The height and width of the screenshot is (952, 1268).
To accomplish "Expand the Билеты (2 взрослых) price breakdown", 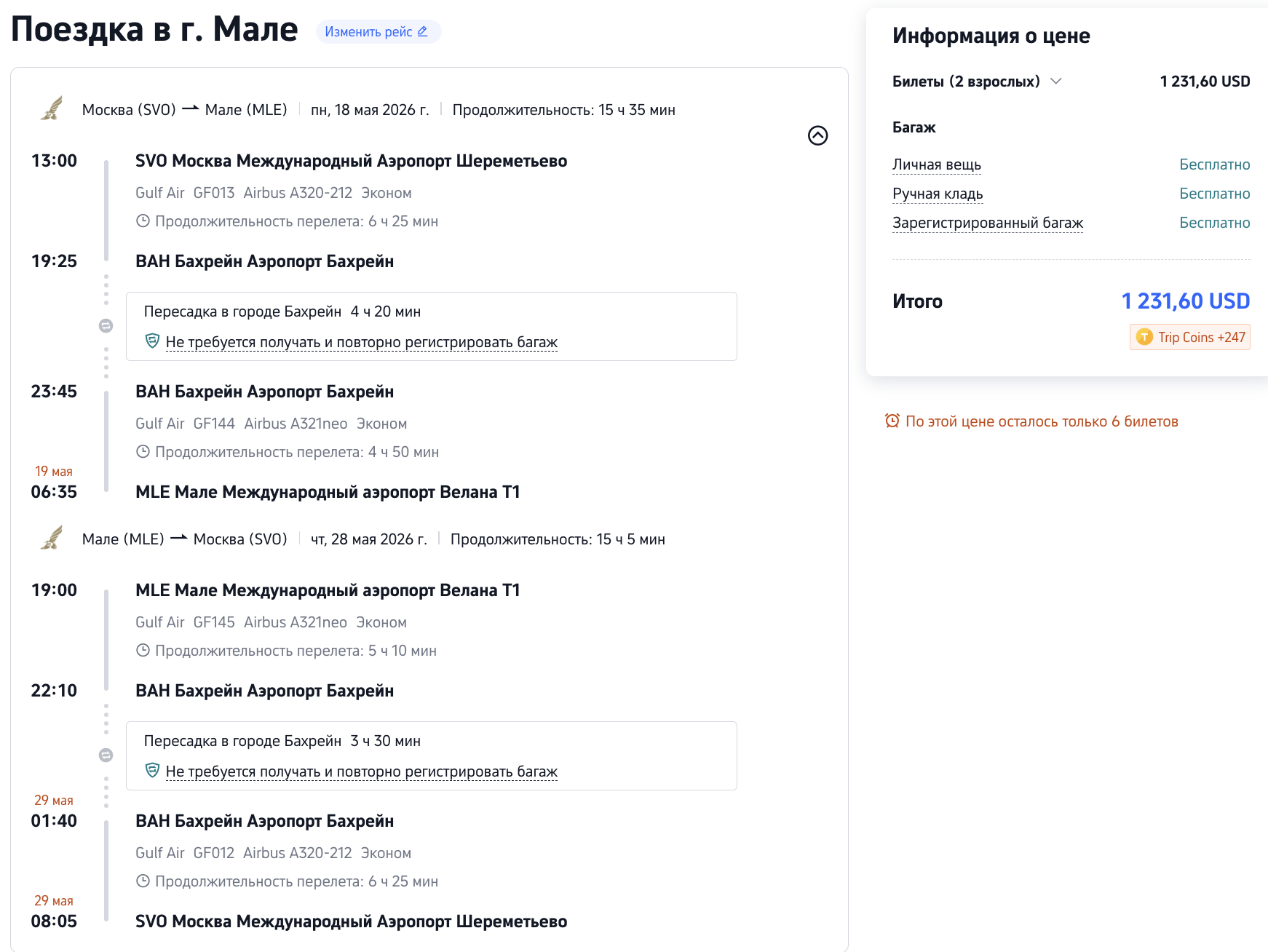I will (1056, 81).
